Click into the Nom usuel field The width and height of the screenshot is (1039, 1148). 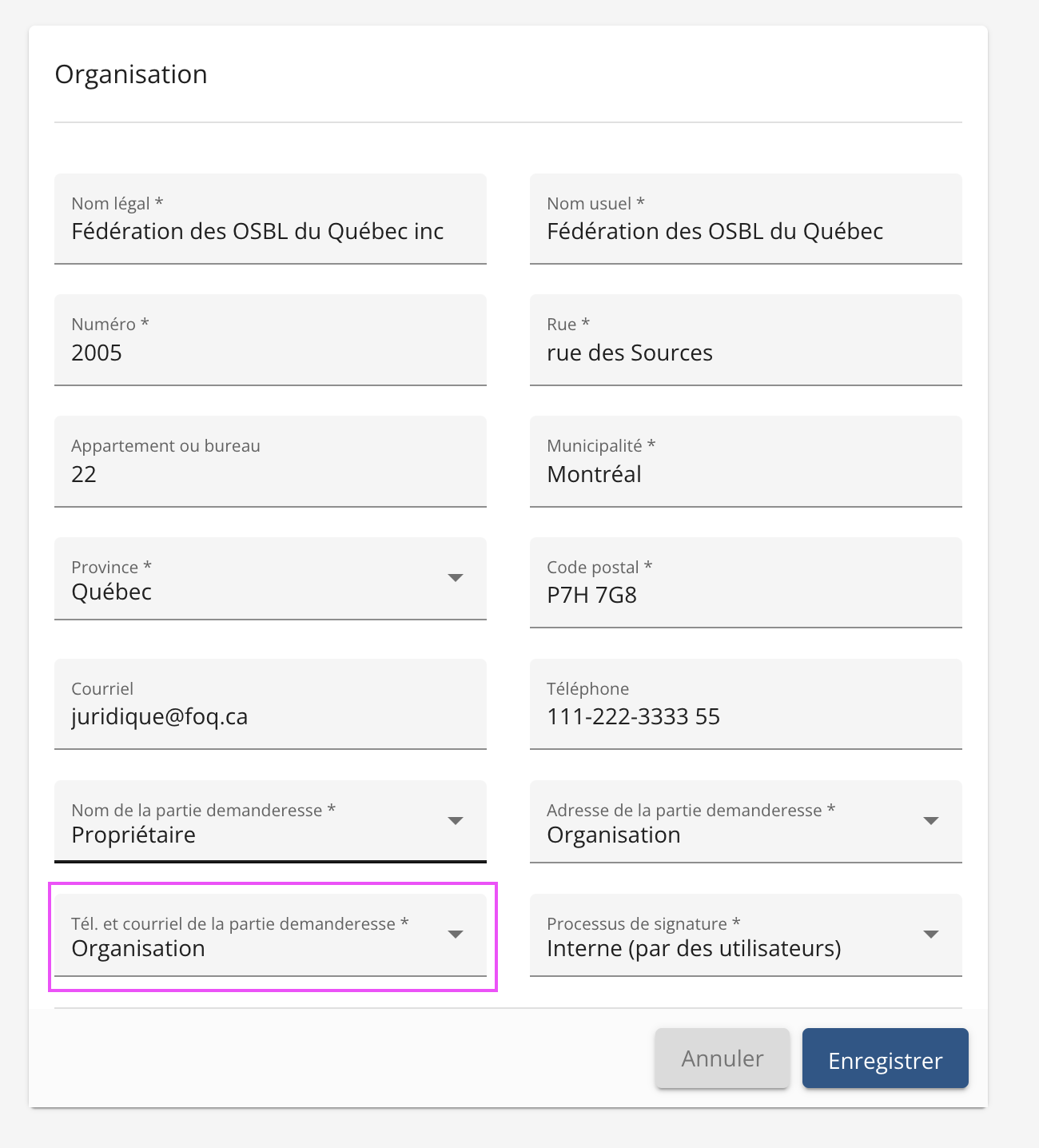pyautogui.click(x=745, y=232)
